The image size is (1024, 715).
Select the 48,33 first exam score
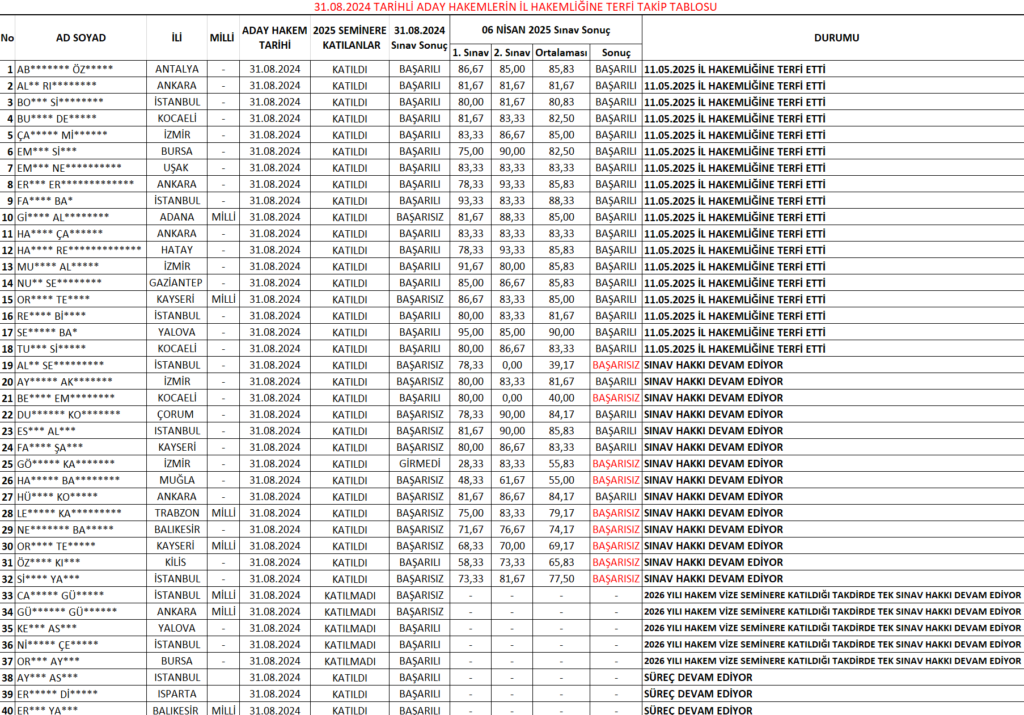click(x=471, y=480)
